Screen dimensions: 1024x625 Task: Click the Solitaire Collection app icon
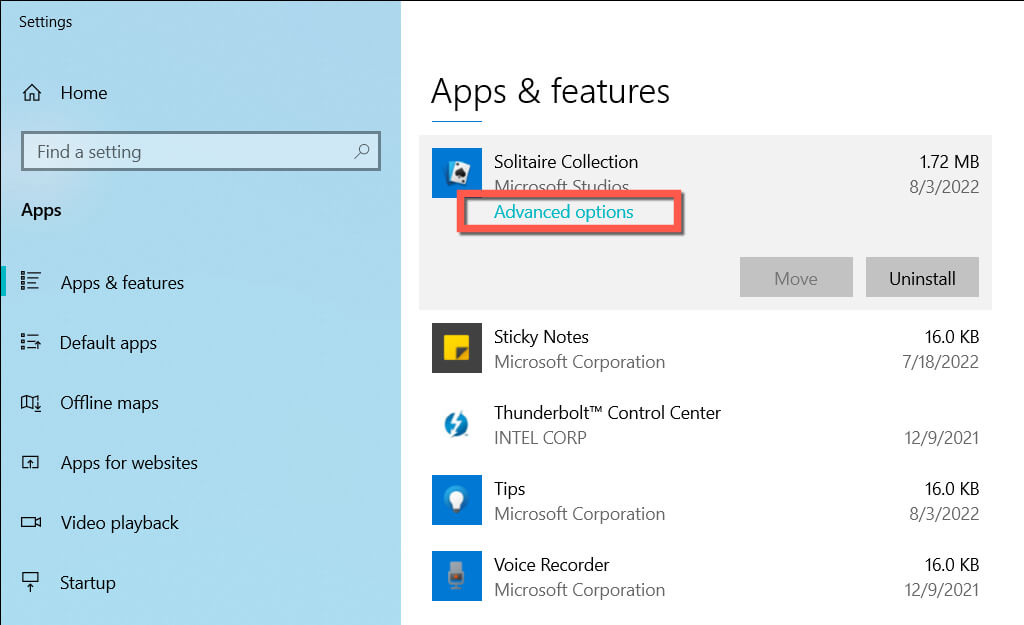[456, 173]
